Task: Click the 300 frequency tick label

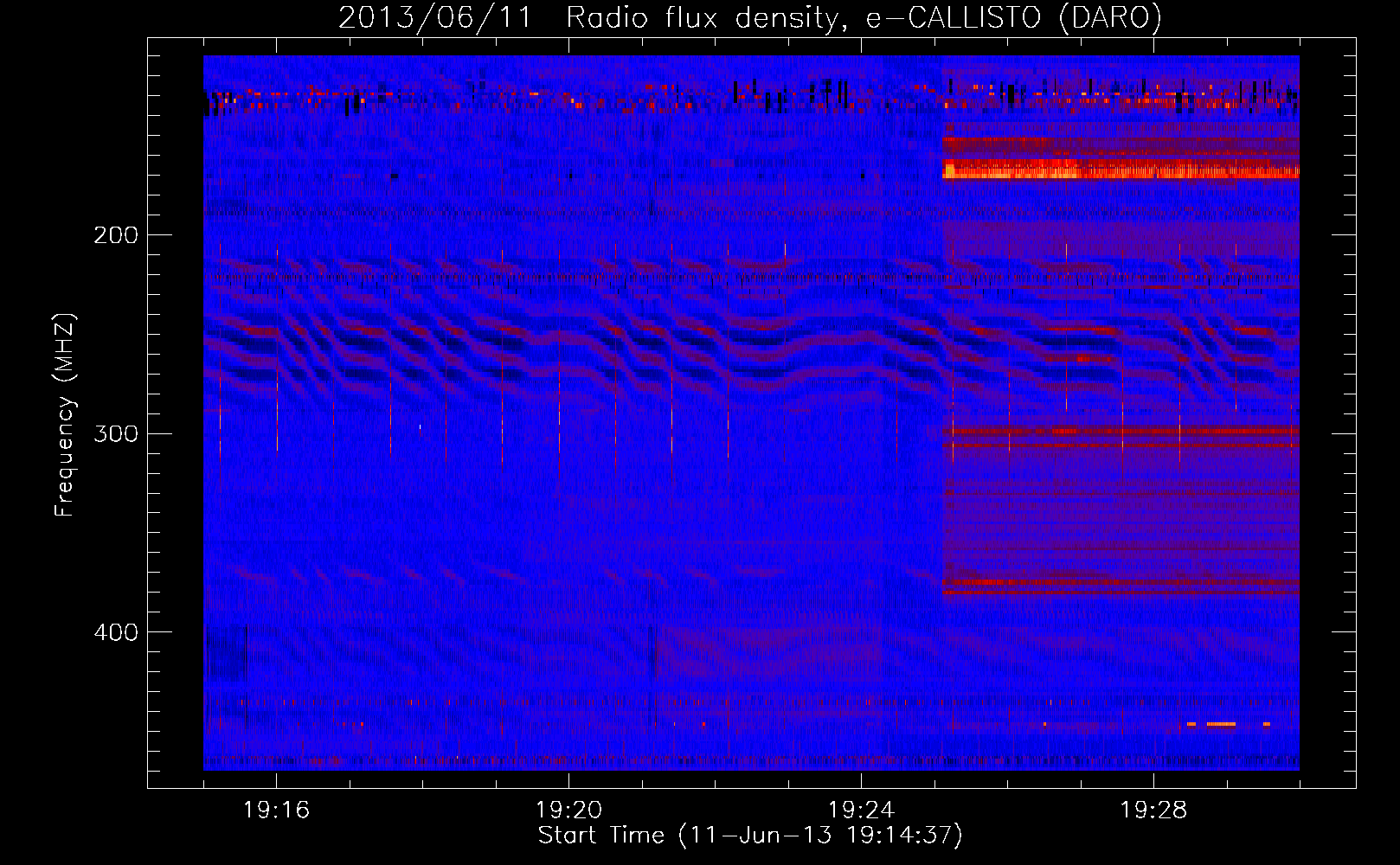Action: pos(116,433)
